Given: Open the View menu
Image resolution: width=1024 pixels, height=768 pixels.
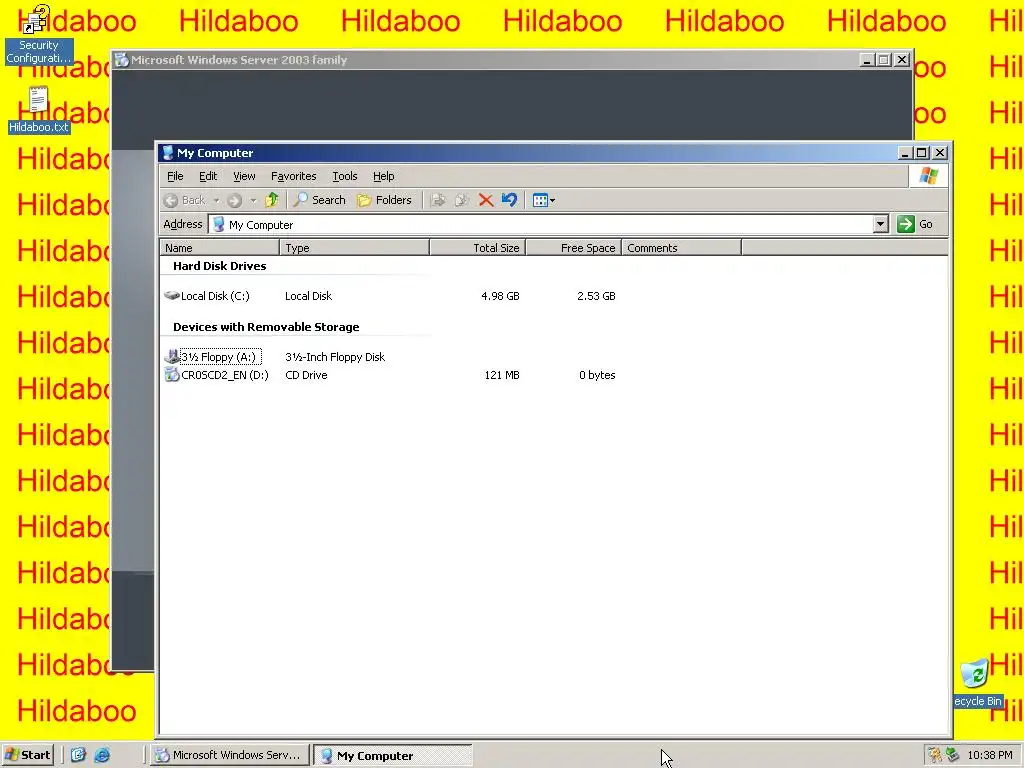Looking at the screenshot, I should coord(244,176).
